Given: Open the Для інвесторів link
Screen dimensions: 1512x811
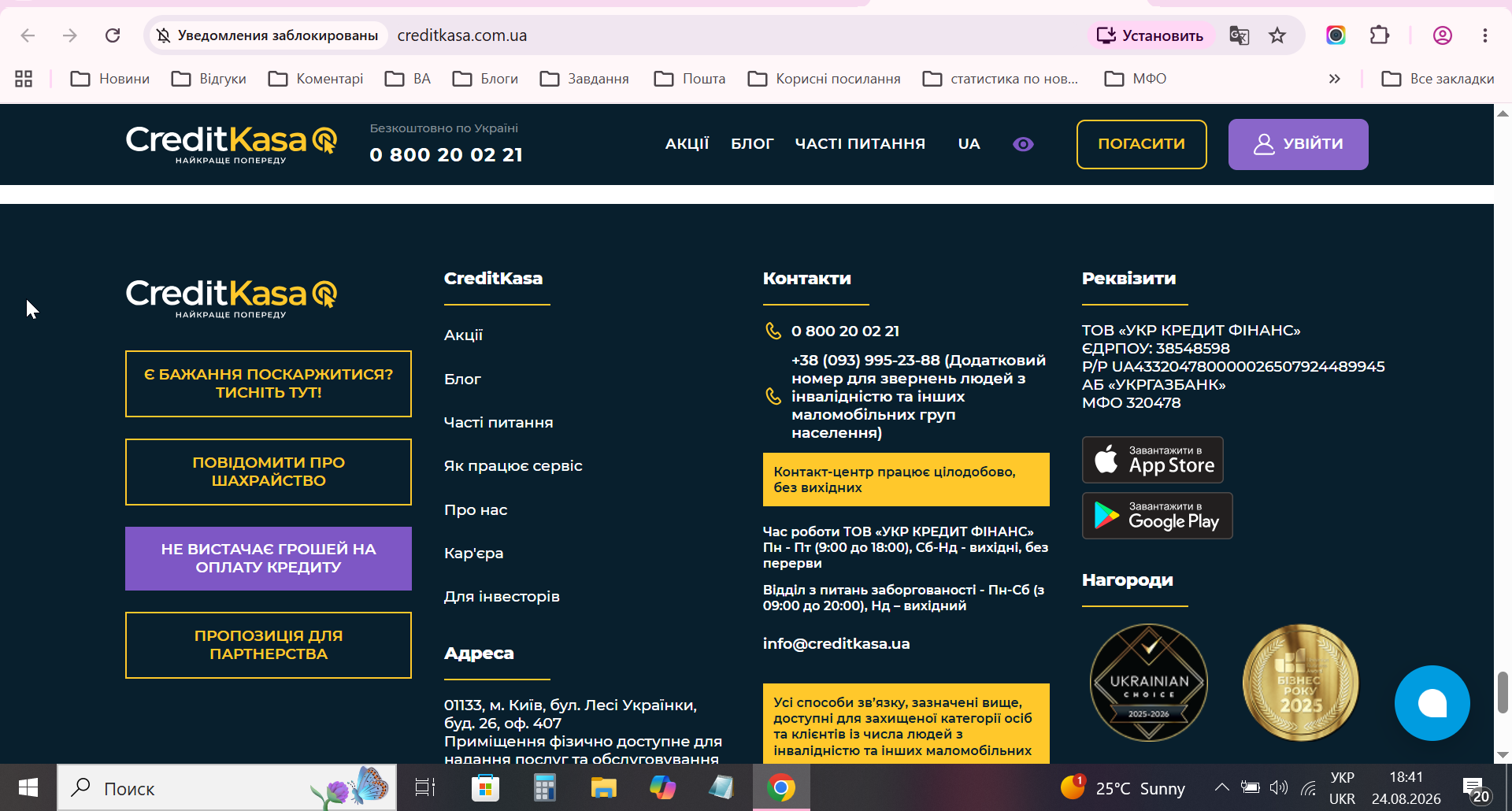Looking at the screenshot, I should (502, 597).
